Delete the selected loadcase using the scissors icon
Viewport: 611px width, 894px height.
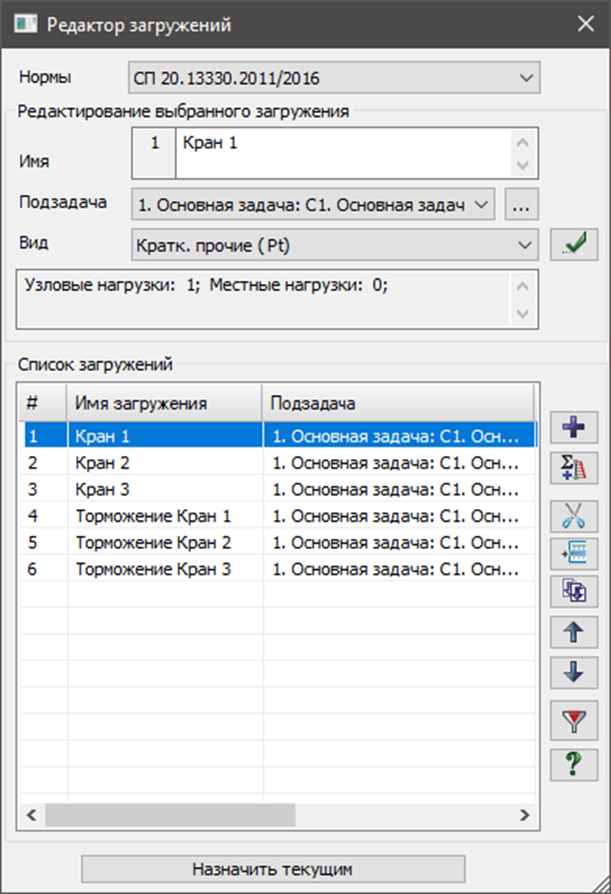point(573,517)
